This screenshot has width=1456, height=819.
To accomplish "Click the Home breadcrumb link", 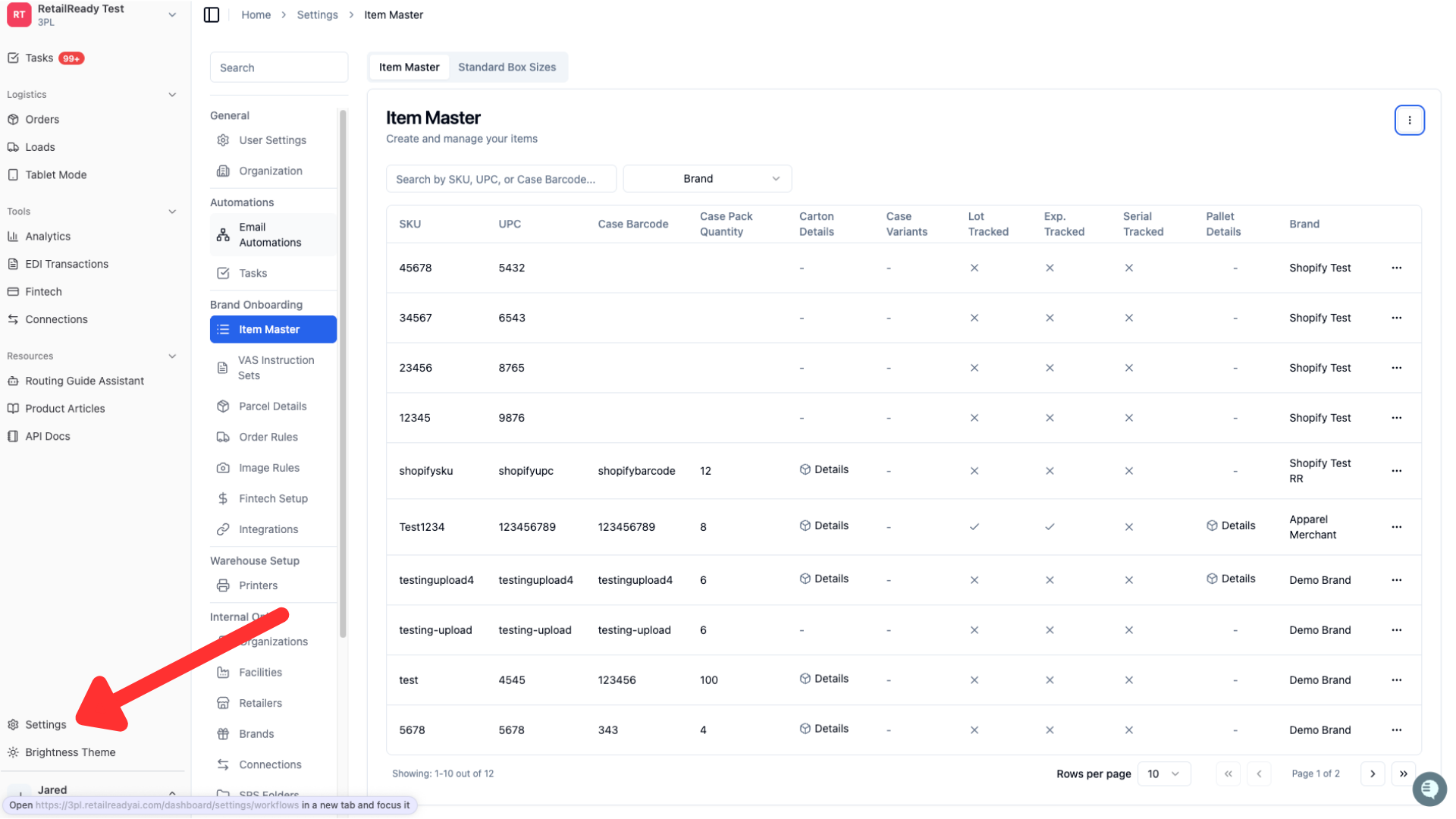I will [x=256, y=14].
